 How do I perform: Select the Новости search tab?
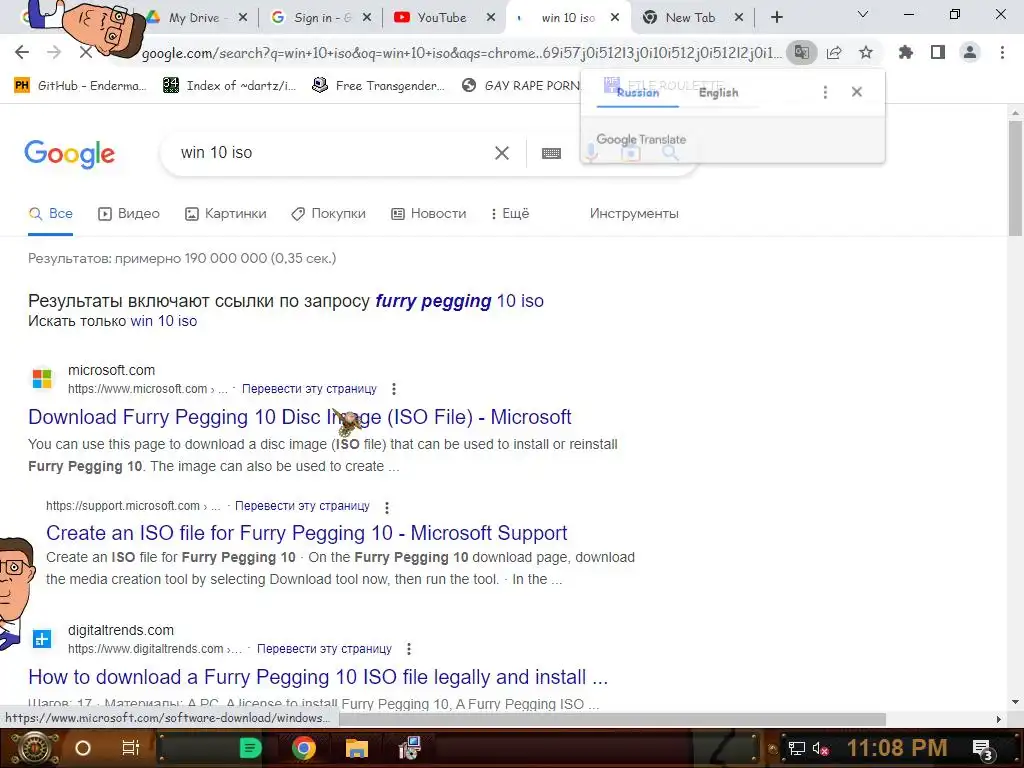point(428,214)
